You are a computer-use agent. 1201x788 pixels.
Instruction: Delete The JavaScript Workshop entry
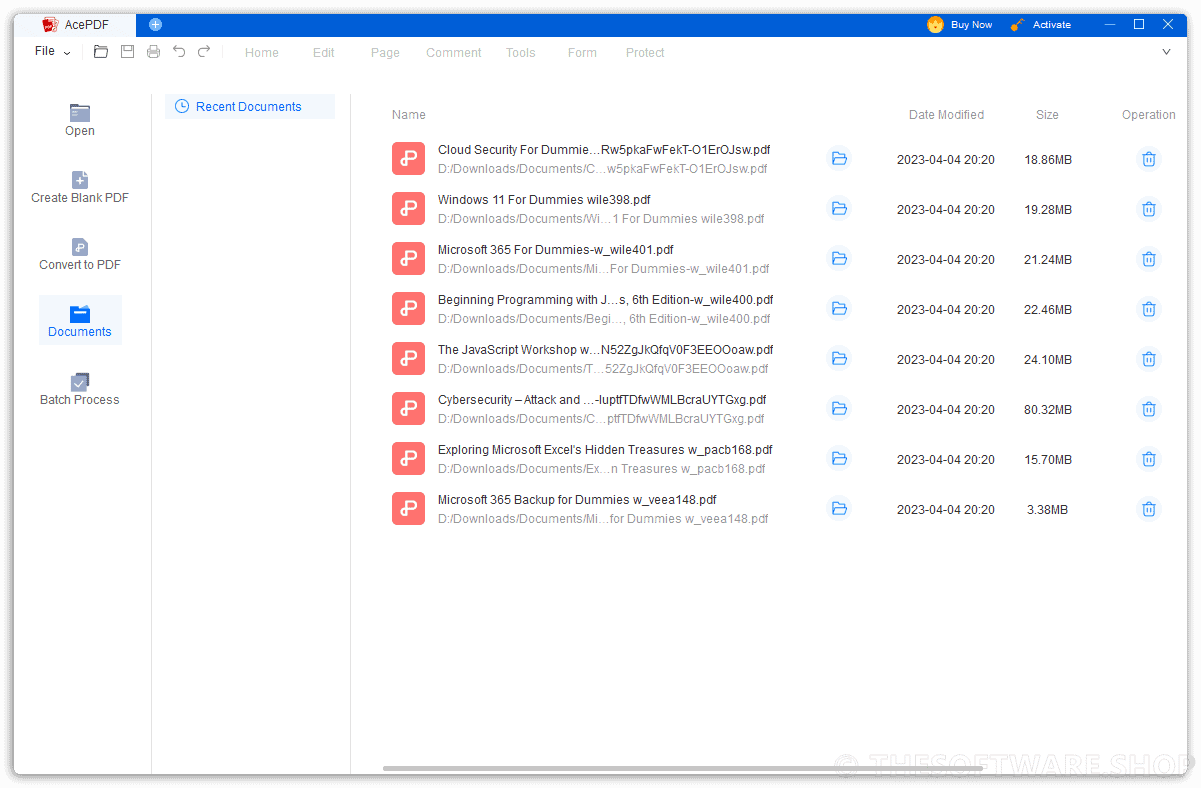1149,359
